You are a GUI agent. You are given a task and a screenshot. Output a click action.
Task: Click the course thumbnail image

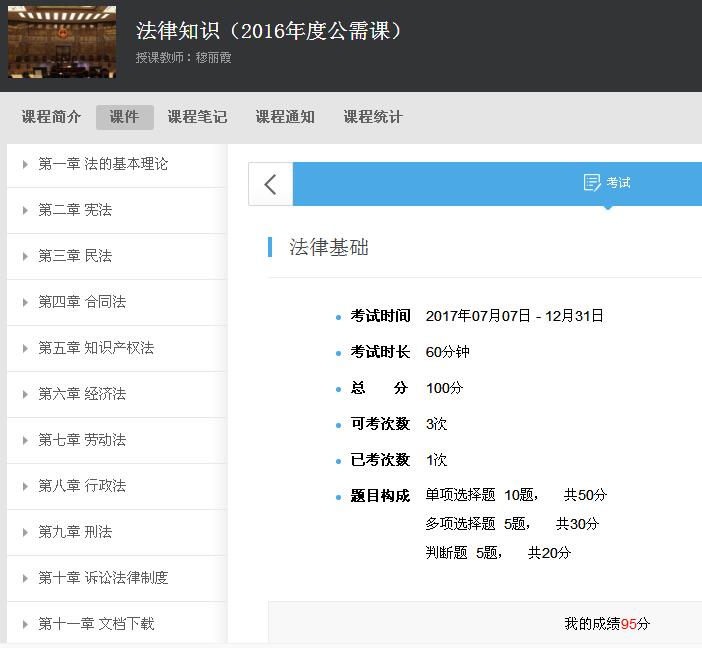62,43
